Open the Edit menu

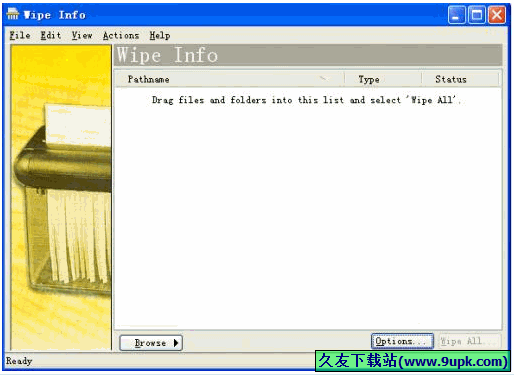pos(51,35)
